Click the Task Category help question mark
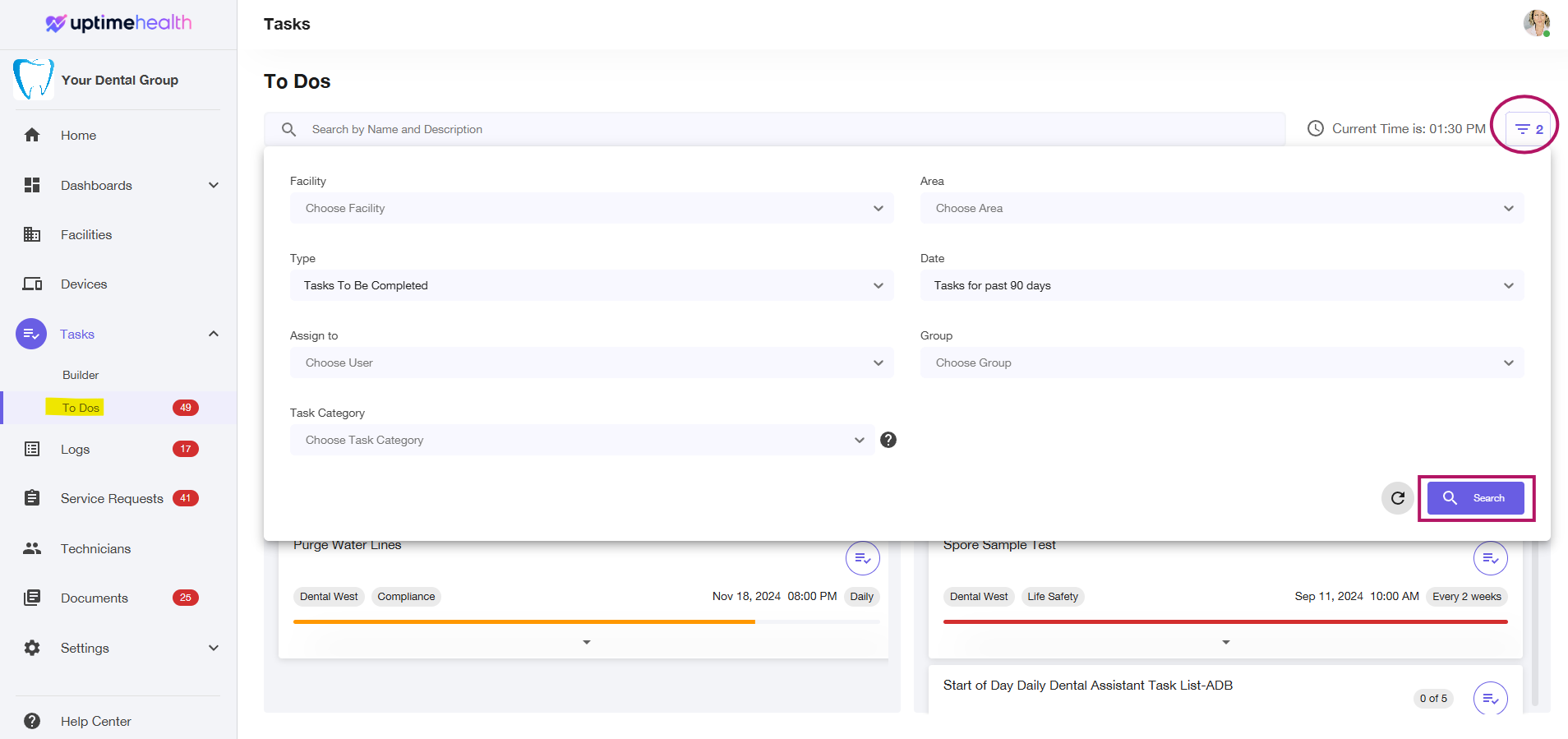 coord(888,440)
